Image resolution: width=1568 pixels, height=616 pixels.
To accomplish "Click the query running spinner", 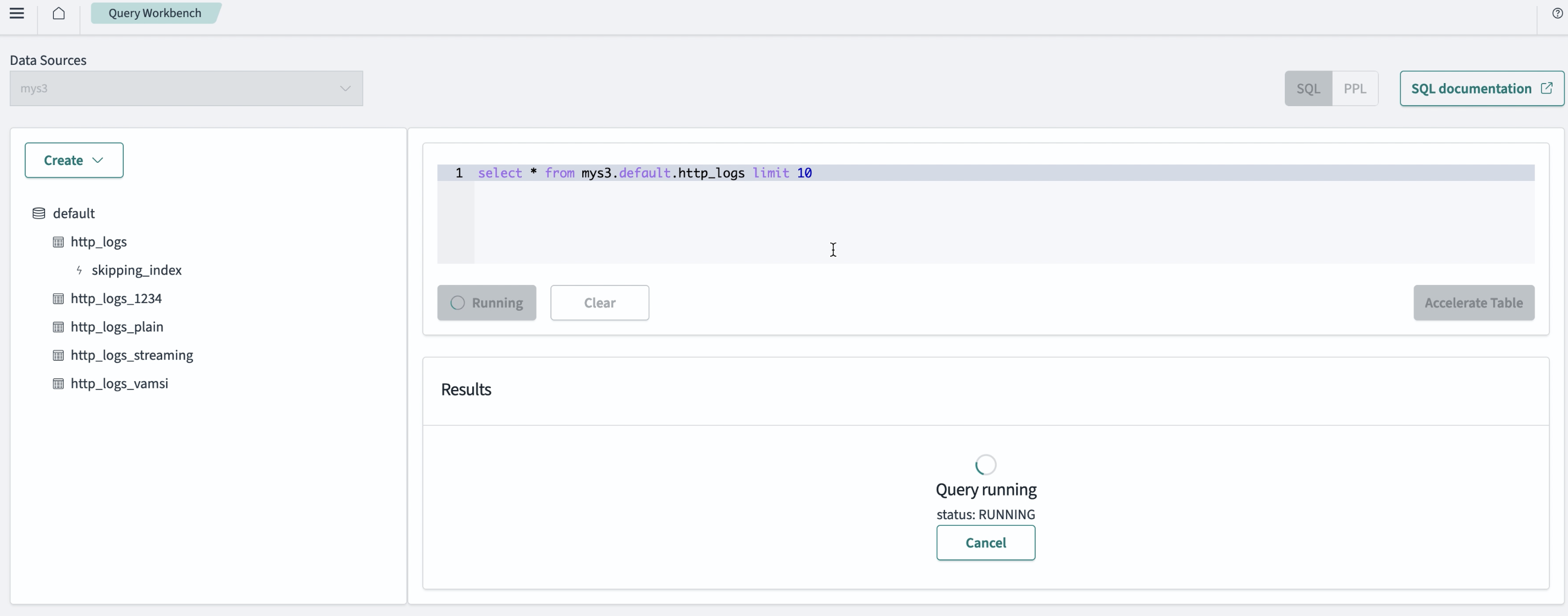I will click(x=985, y=465).
